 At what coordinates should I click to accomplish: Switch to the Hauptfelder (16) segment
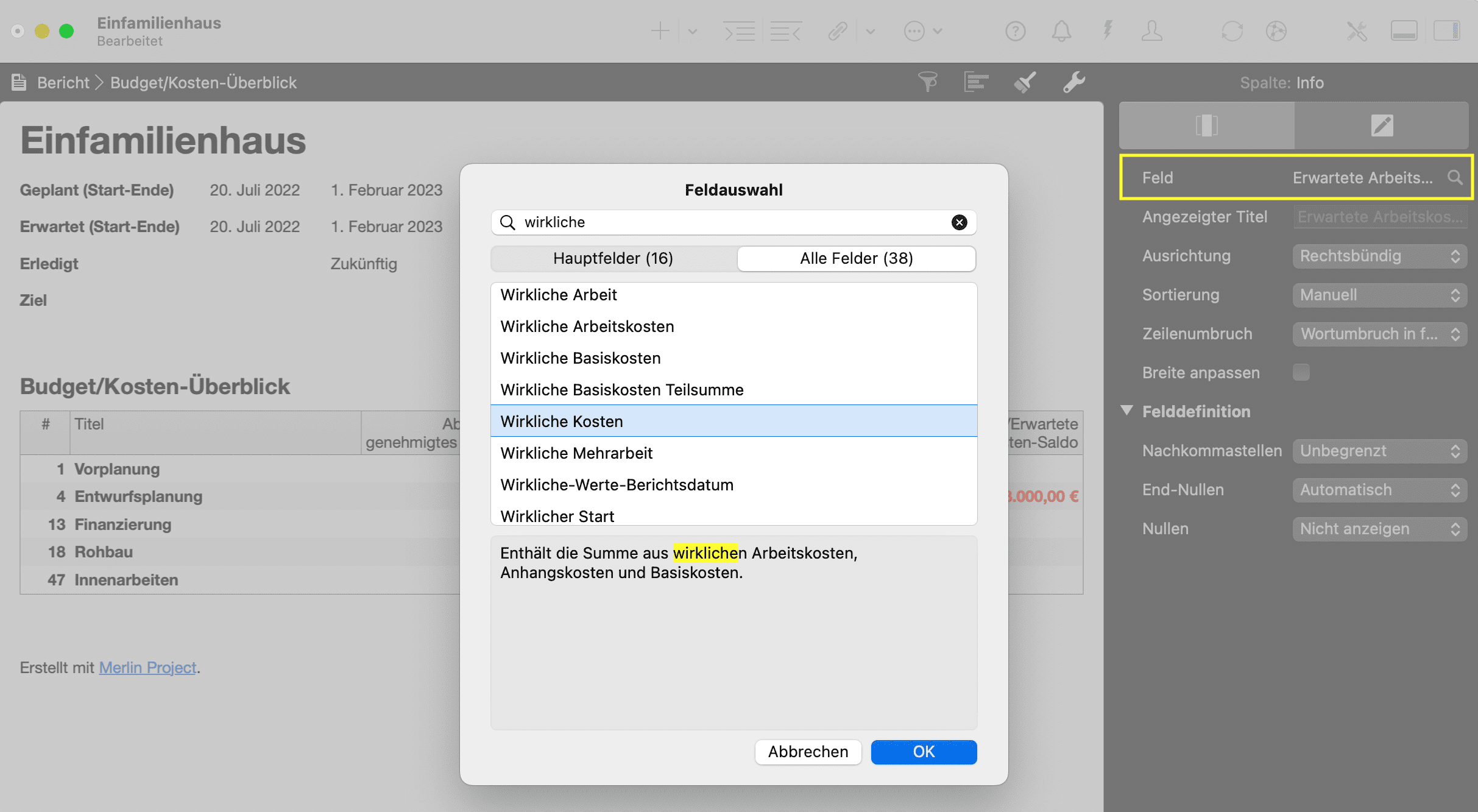[613, 258]
